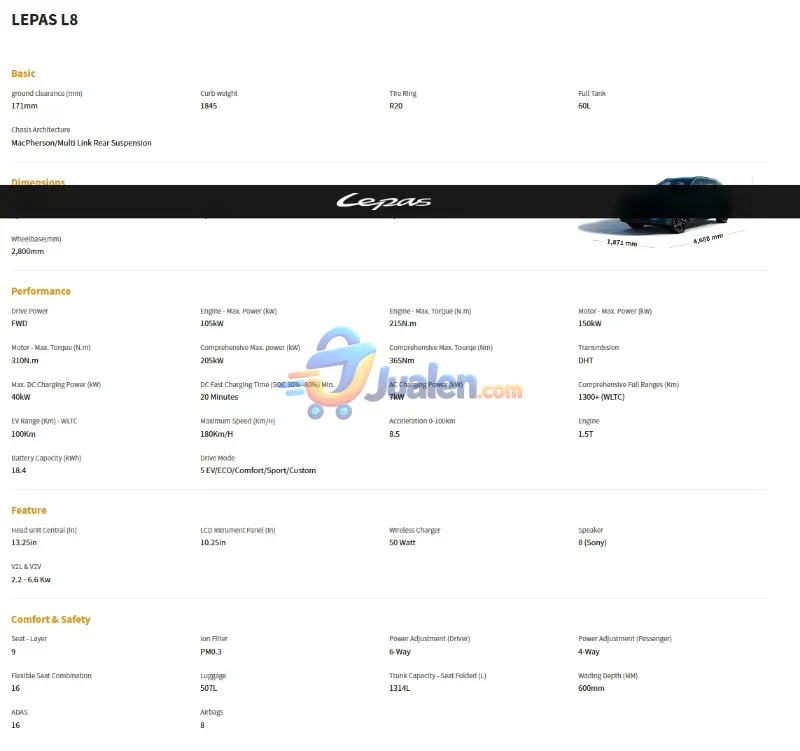Screen dimensions: 800x751
Task: Select passenger power adjustment value 4-Way
Action: coord(589,652)
